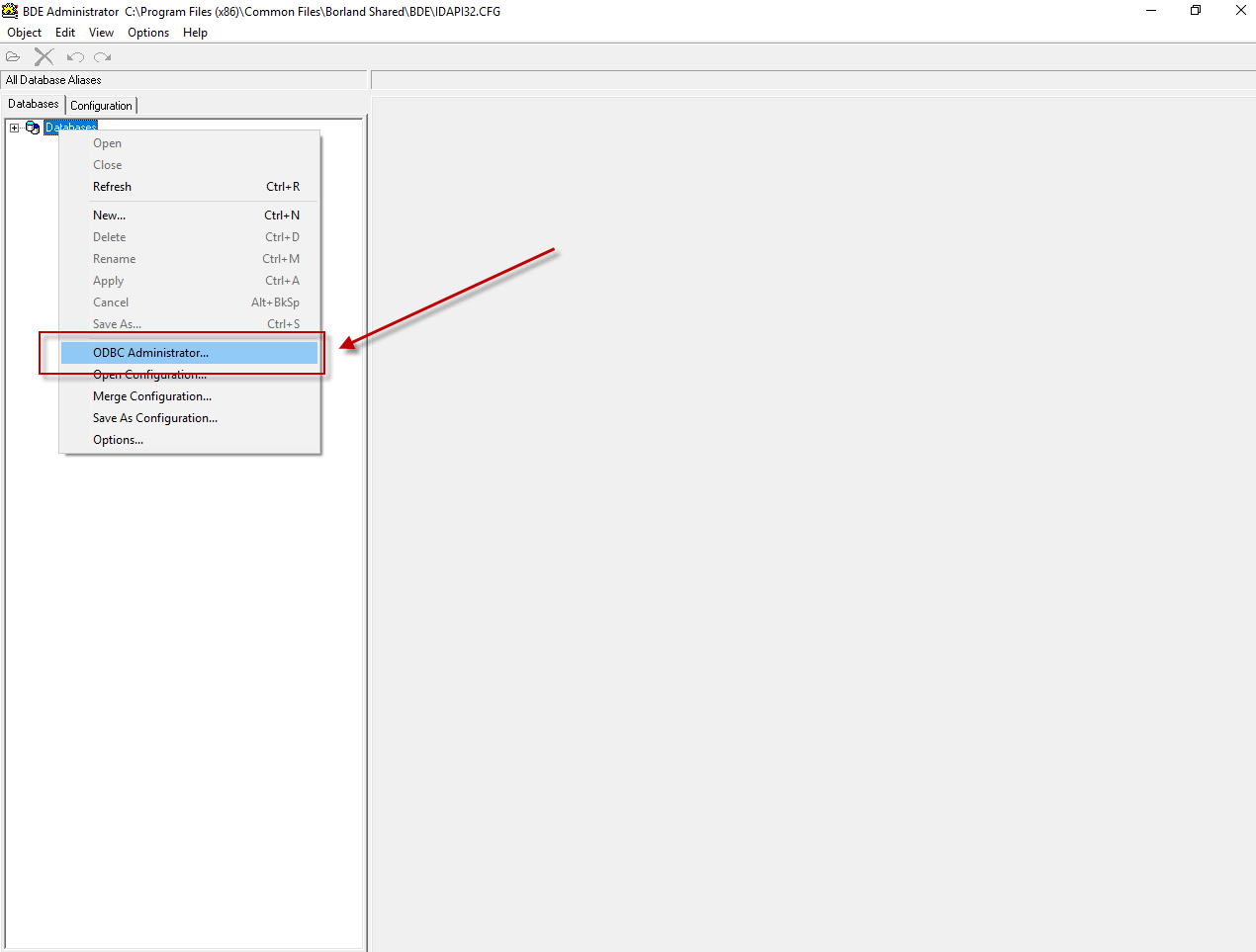Choose ODBC Administrator... in context menu
1256x952 pixels.
(x=189, y=353)
